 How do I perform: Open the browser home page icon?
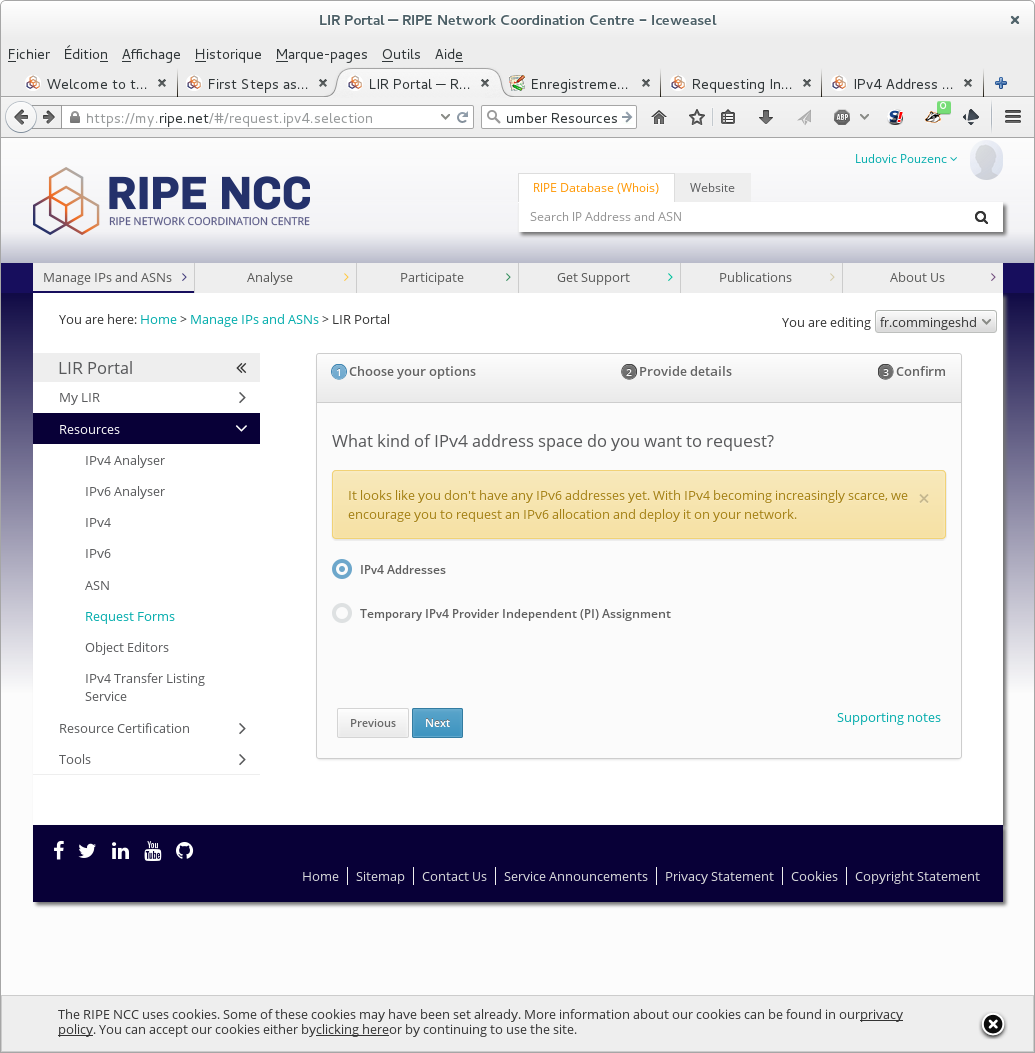pos(659,118)
